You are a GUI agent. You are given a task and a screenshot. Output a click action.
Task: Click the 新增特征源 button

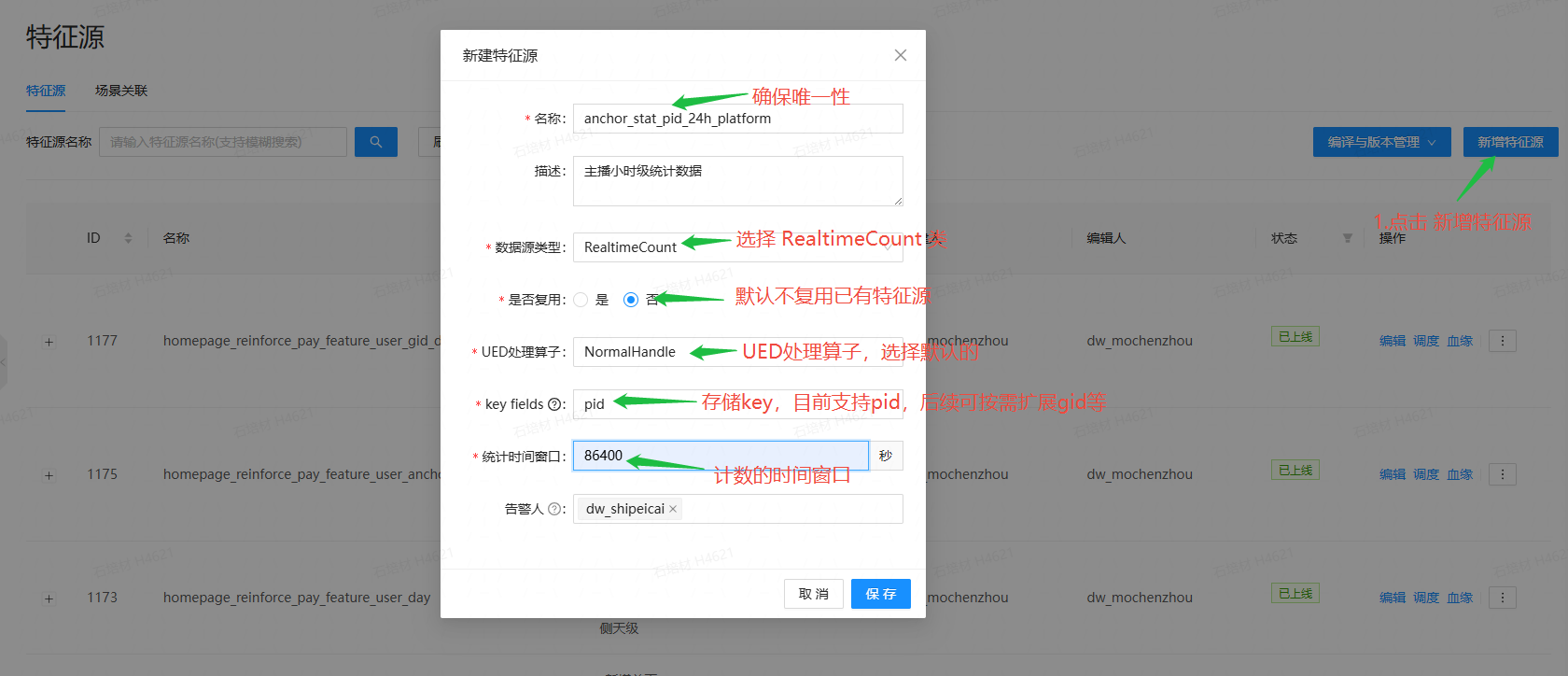1510,142
